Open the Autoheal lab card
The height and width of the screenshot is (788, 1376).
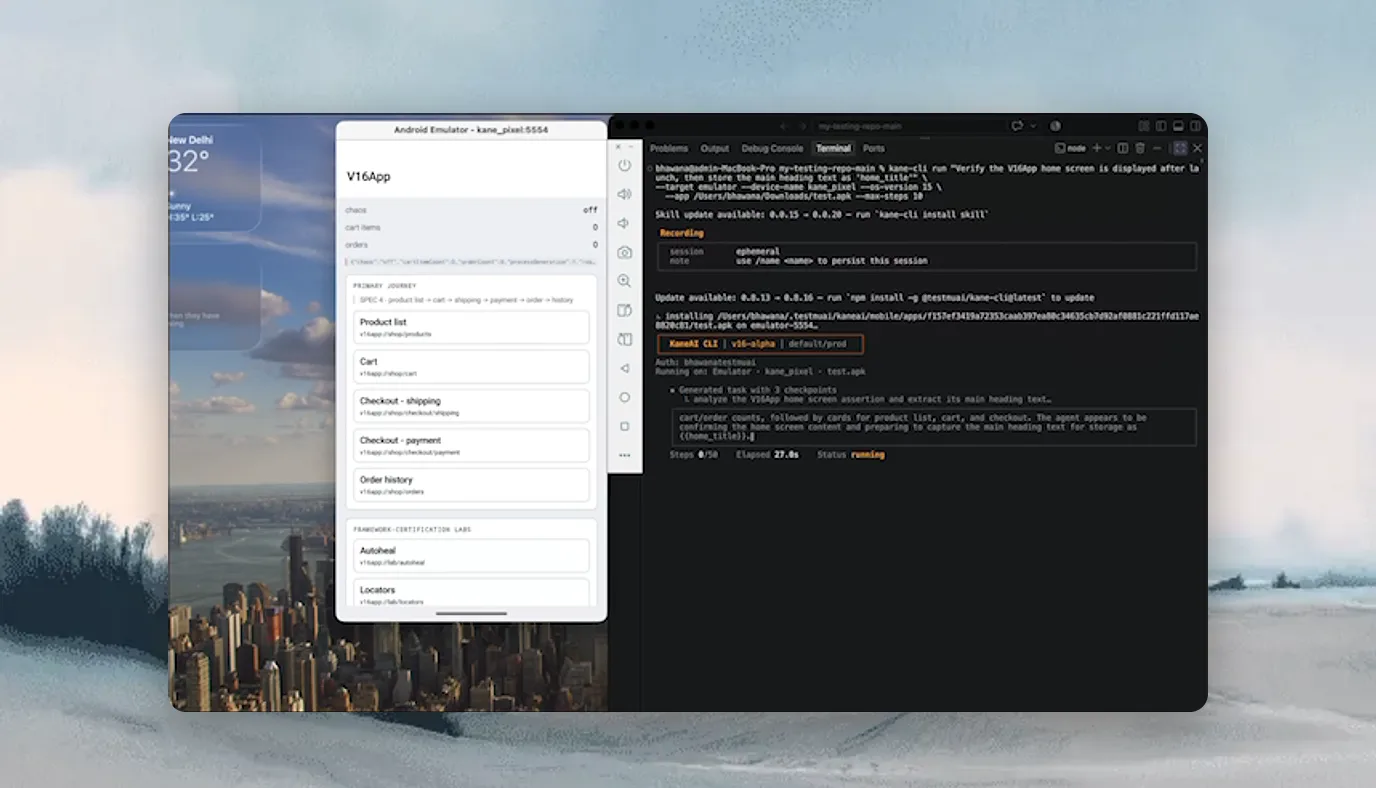tap(472, 556)
